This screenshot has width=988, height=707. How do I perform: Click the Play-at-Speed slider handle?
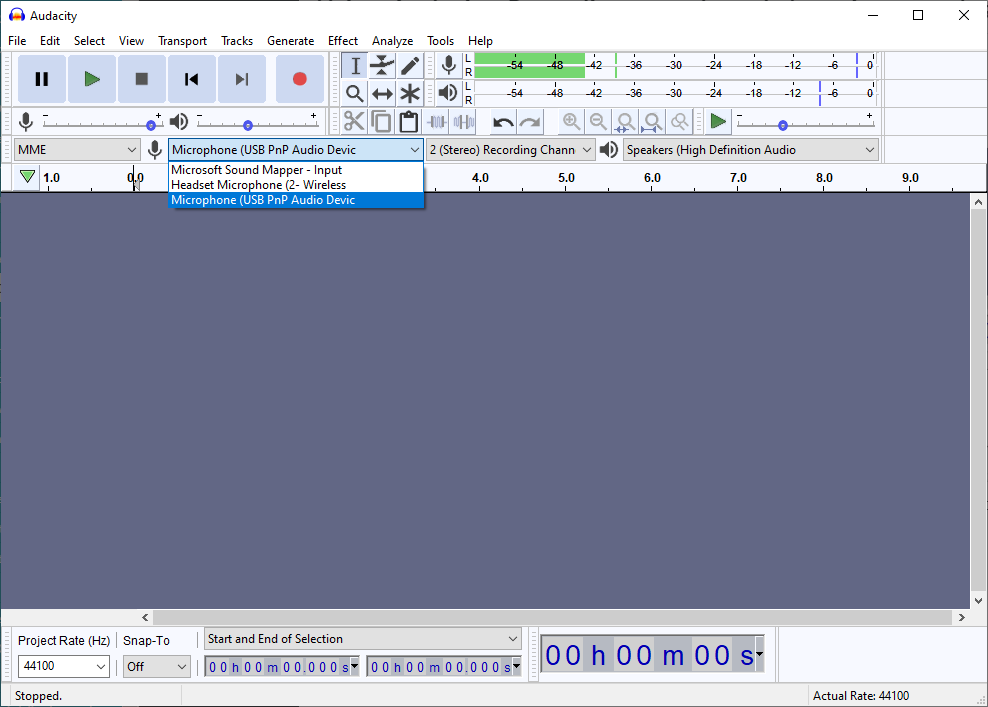pyautogui.click(x=783, y=125)
